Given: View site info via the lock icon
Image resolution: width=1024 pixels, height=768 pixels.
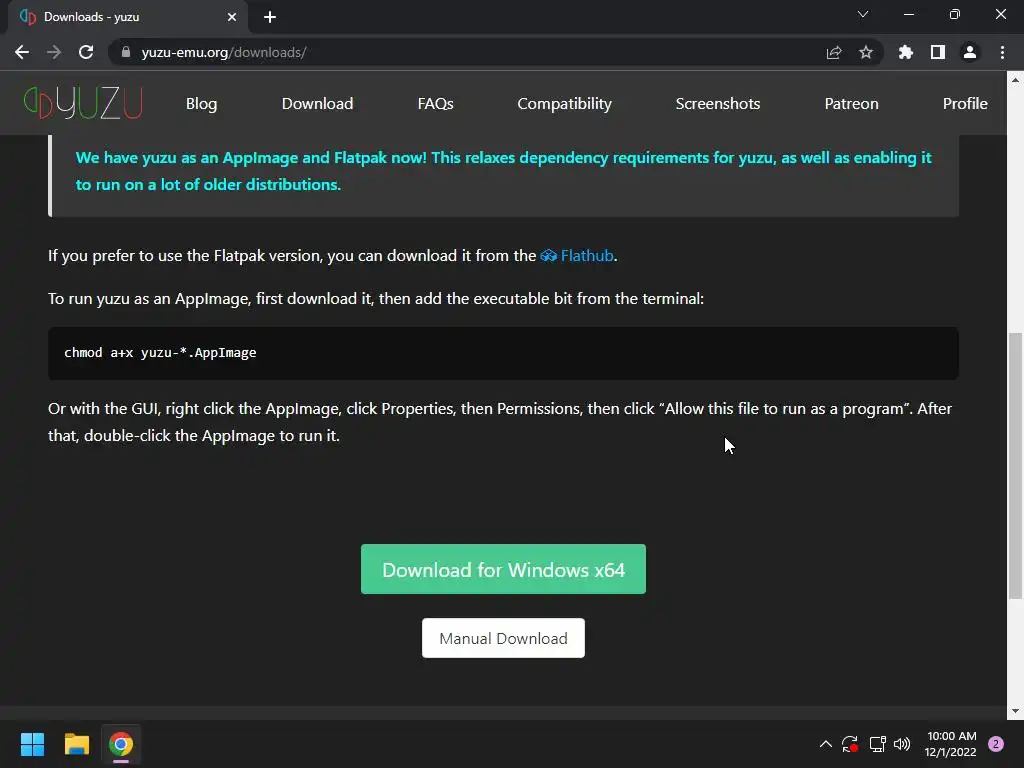Looking at the screenshot, I should coord(126,52).
